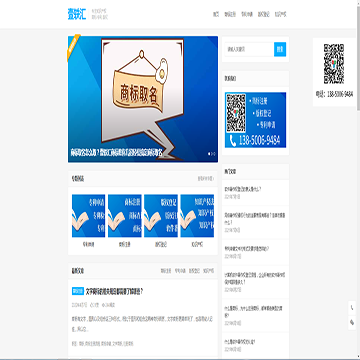The image size is (360, 360).
Task: Open the sixth hot article in sidebar
Action: [x=240, y=342]
